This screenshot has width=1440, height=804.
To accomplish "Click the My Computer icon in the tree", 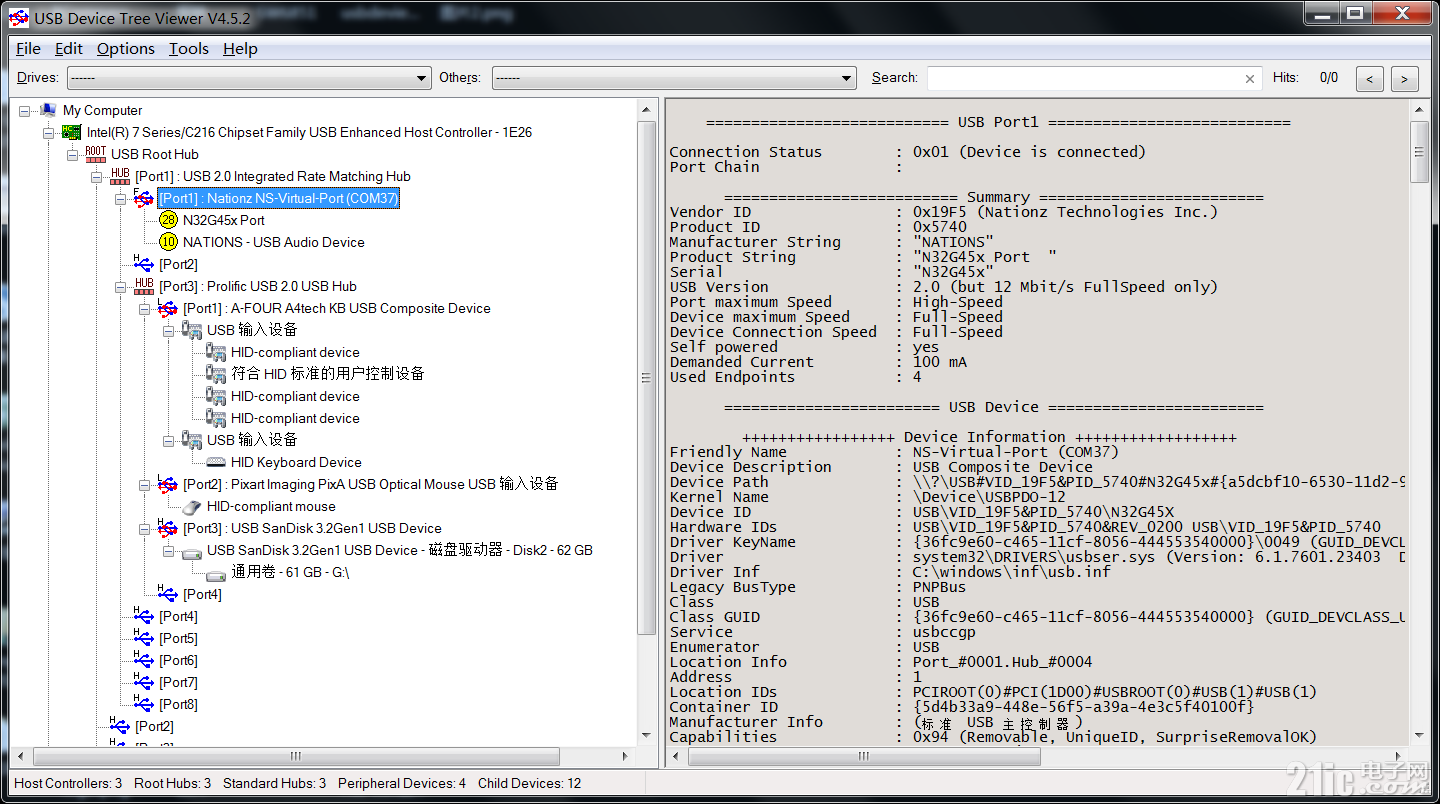I will coord(47,110).
